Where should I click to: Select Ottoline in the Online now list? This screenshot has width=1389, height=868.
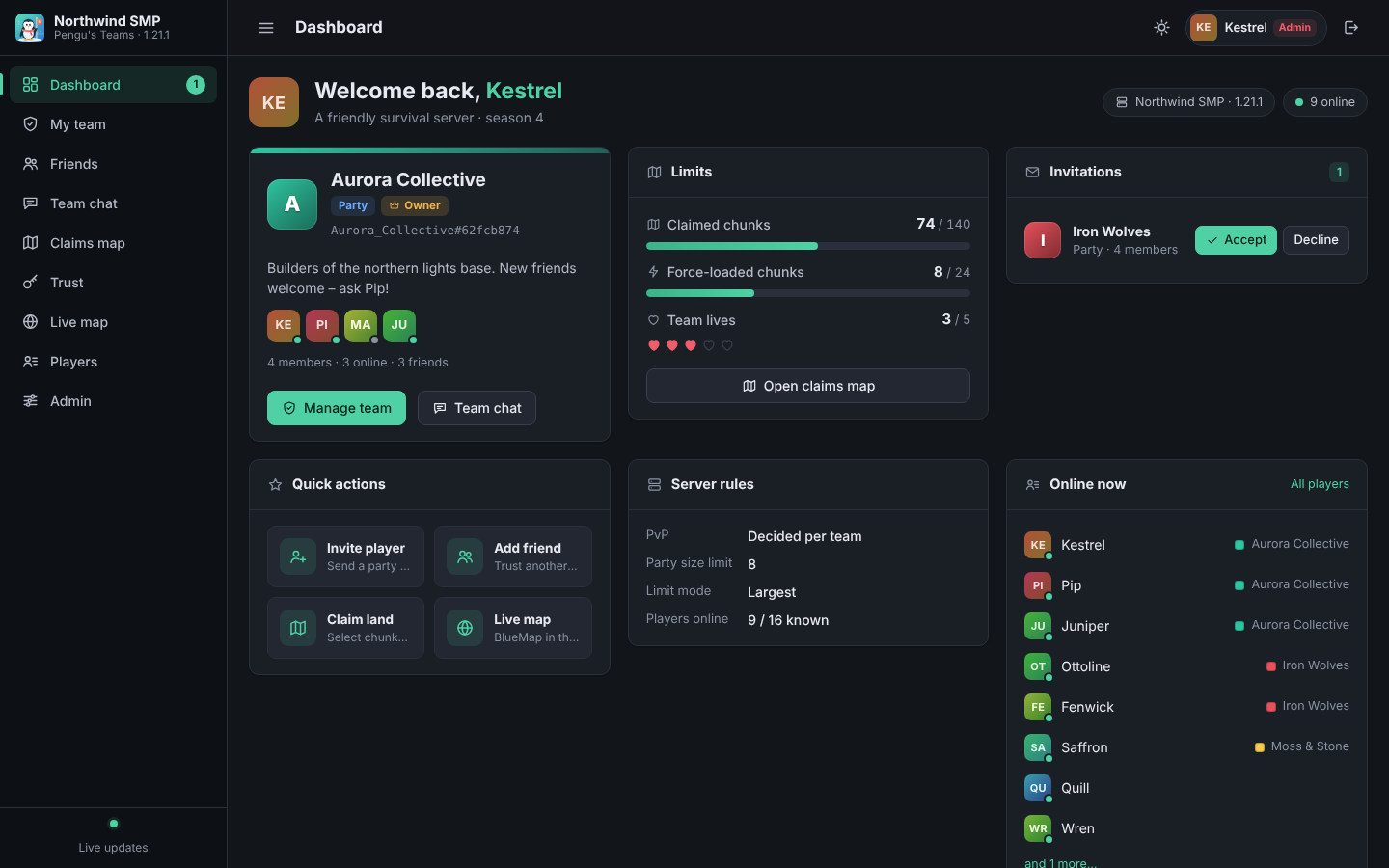tap(1186, 666)
